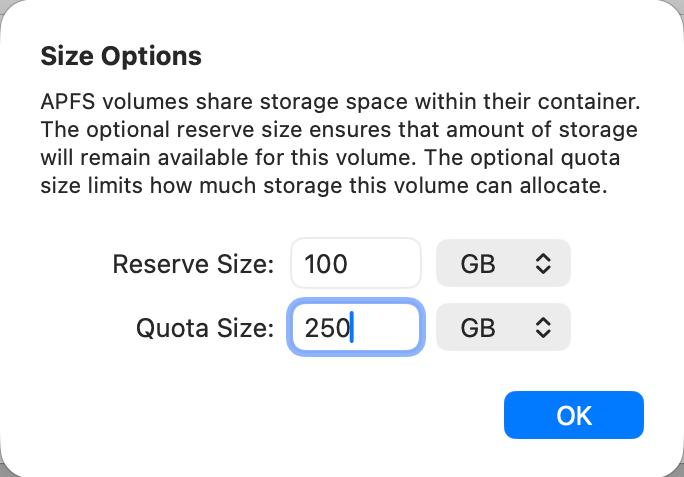The width and height of the screenshot is (684, 477).
Task: Select the GB text in Quota unit popup
Action: point(478,328)
